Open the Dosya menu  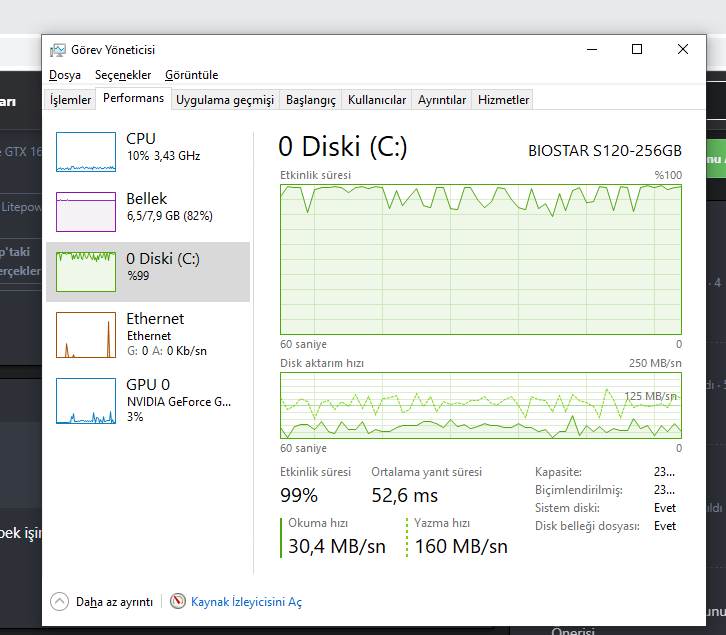tap(65, 75)
